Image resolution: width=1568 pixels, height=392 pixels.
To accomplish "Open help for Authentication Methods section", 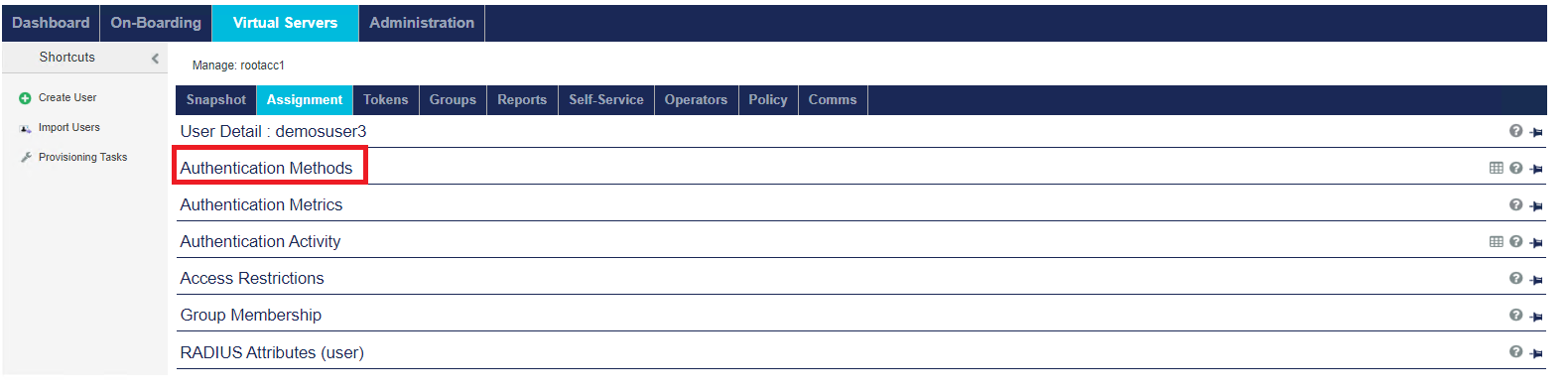I will point(1515,168).
